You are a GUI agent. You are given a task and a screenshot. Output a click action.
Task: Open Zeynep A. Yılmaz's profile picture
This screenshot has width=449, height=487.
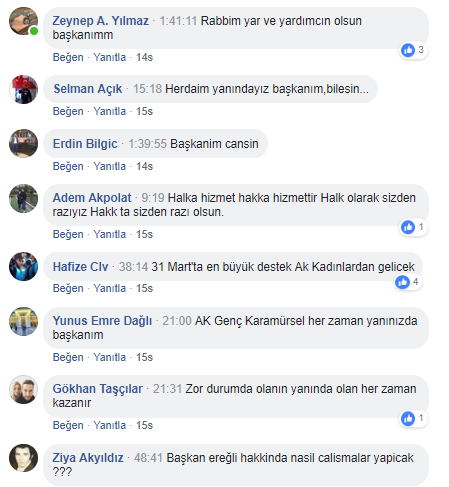click(x=23, y=21)
